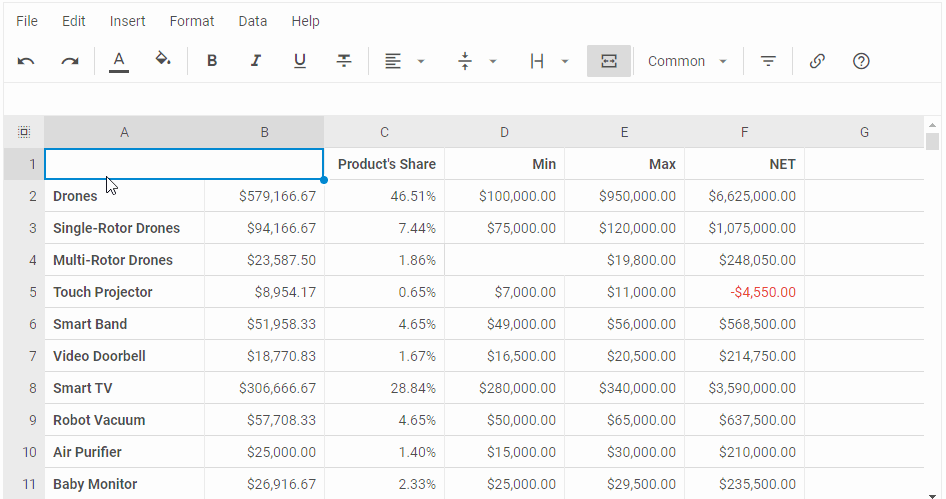Click the cell borders icon
This screenshot has width=946, height=499.
point(537,61)
